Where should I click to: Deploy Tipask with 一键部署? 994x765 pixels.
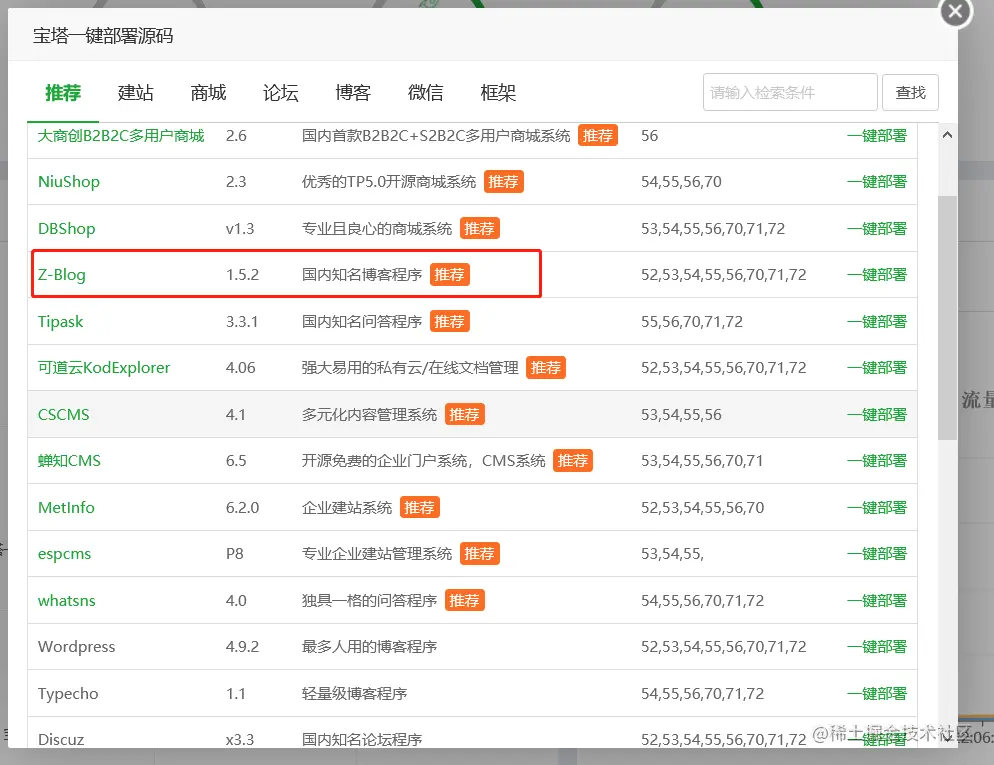coord(877,321)
